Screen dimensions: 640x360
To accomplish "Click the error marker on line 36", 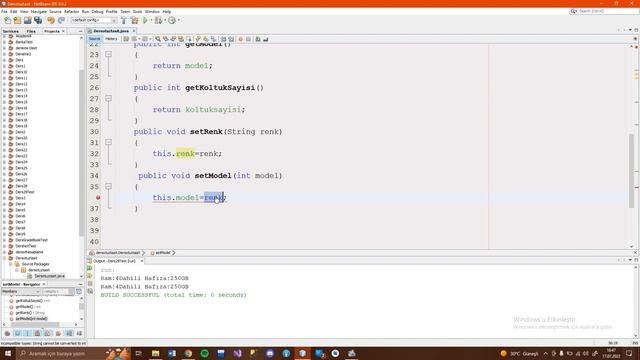I will (98, 198).
